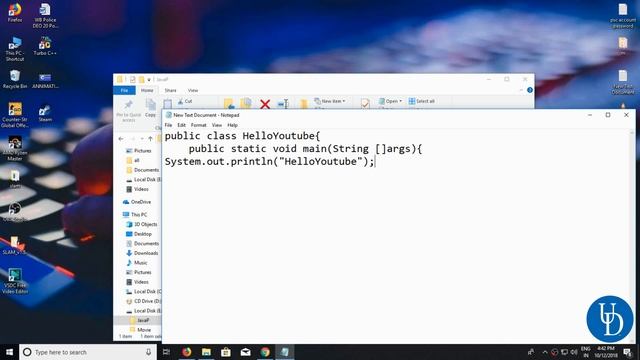Image resolution: width=640 pixels, height=360 pixels.
Task: Open Notepad's Edit menu
Action: pos(181,125)
